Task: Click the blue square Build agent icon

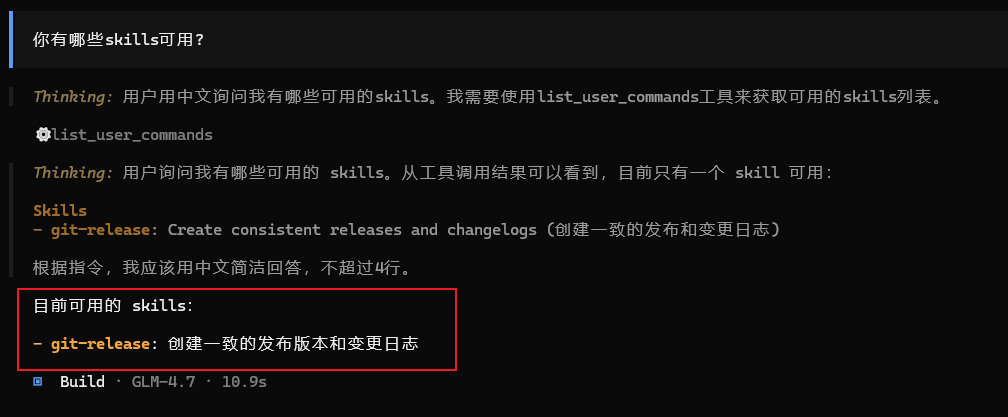Action: (x=38, y=382)
